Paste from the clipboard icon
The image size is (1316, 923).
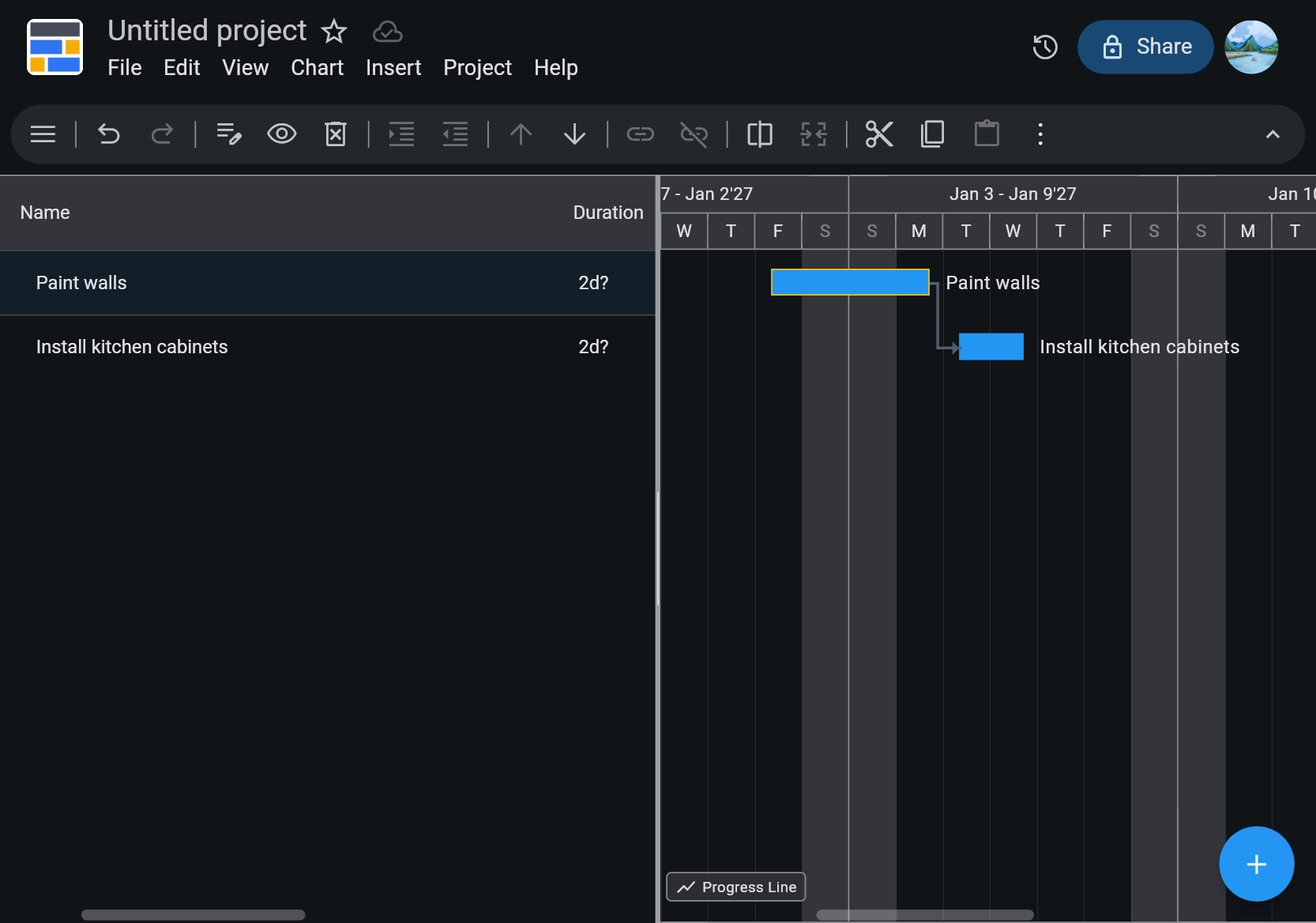[987, 134]
